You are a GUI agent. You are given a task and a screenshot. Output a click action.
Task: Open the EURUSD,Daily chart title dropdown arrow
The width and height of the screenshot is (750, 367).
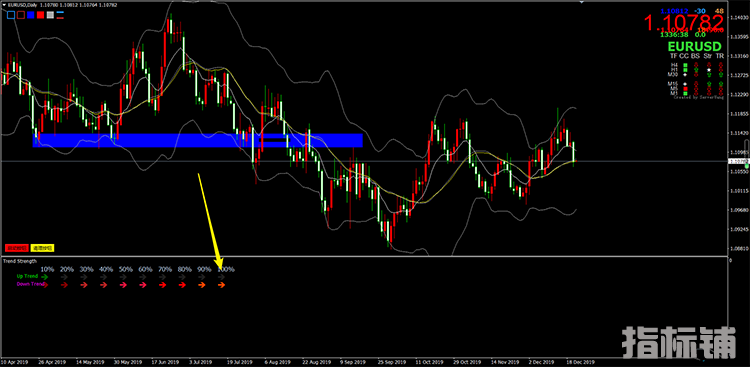click(x=3, y=4)
